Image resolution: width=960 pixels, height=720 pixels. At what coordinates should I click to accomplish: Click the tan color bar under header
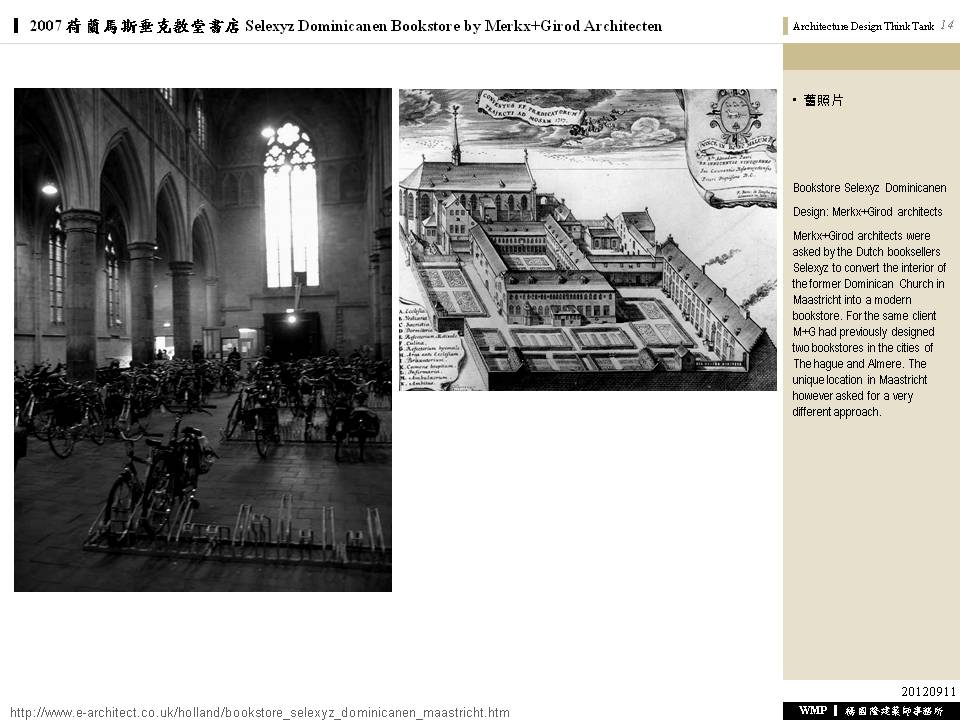coord(871,57)
